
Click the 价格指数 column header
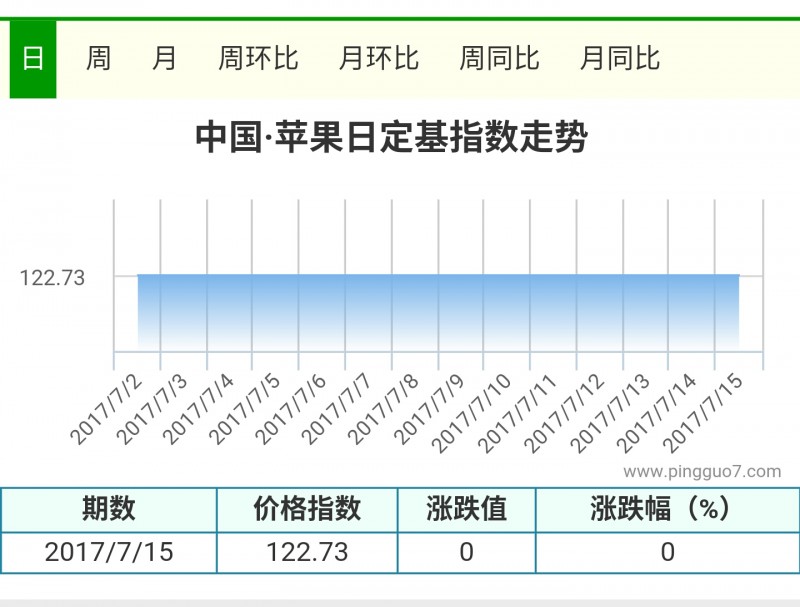click(x=307, y=510)
